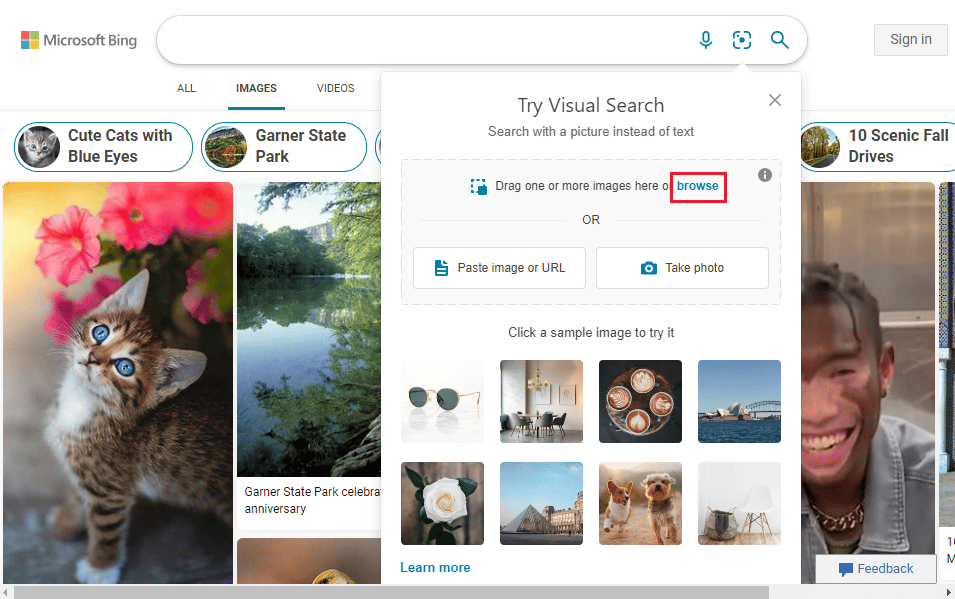Open the blue-eyed kitten image result
Screen dimensions: 955x599
[118, 383]
